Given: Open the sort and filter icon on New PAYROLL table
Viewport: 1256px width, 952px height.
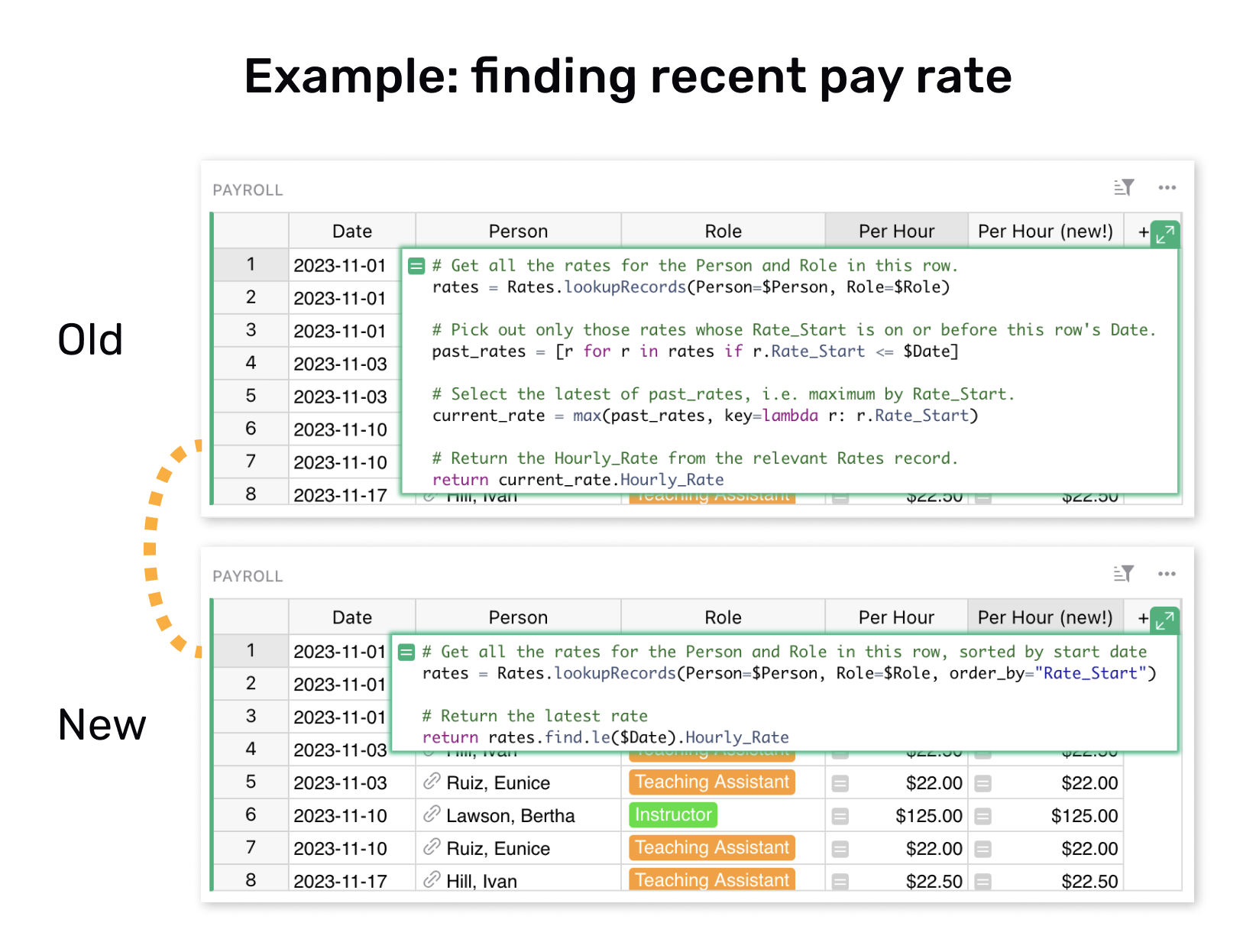Looking at the screenshot, I should [1123, 574].
